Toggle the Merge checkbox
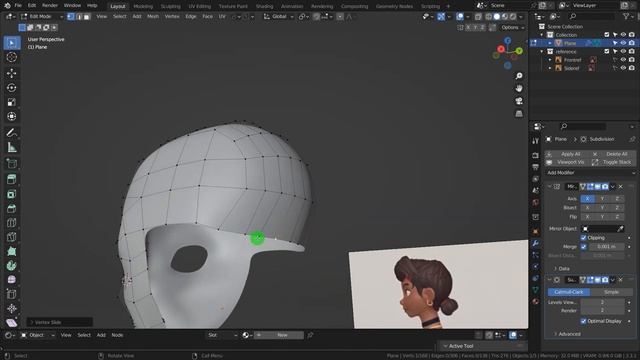The width and height of the screenshot is (640, 360). coord(583,247)
